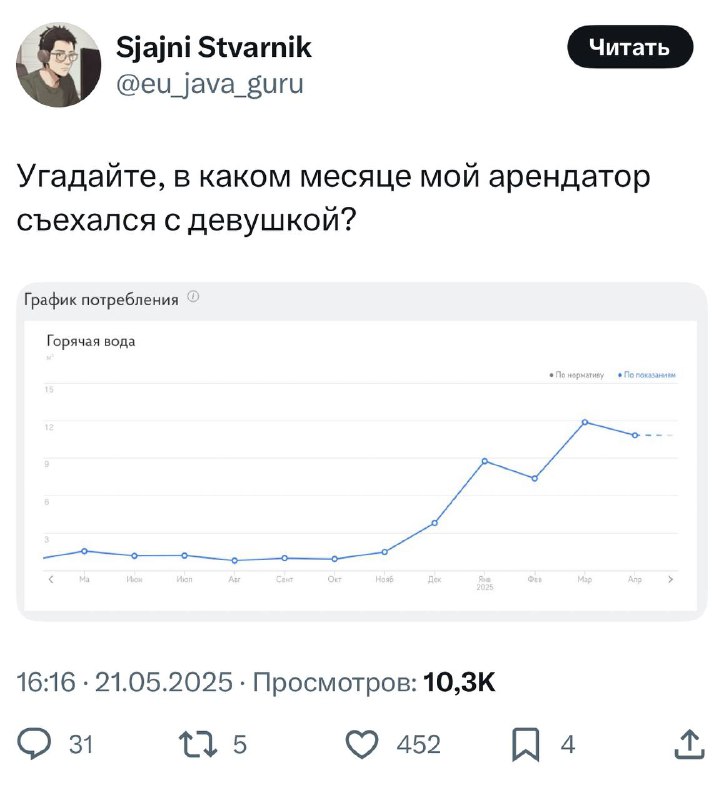This screenshot has height=800, width=724.
Task: Click the reply comment icon
Action: coord(39,744)
